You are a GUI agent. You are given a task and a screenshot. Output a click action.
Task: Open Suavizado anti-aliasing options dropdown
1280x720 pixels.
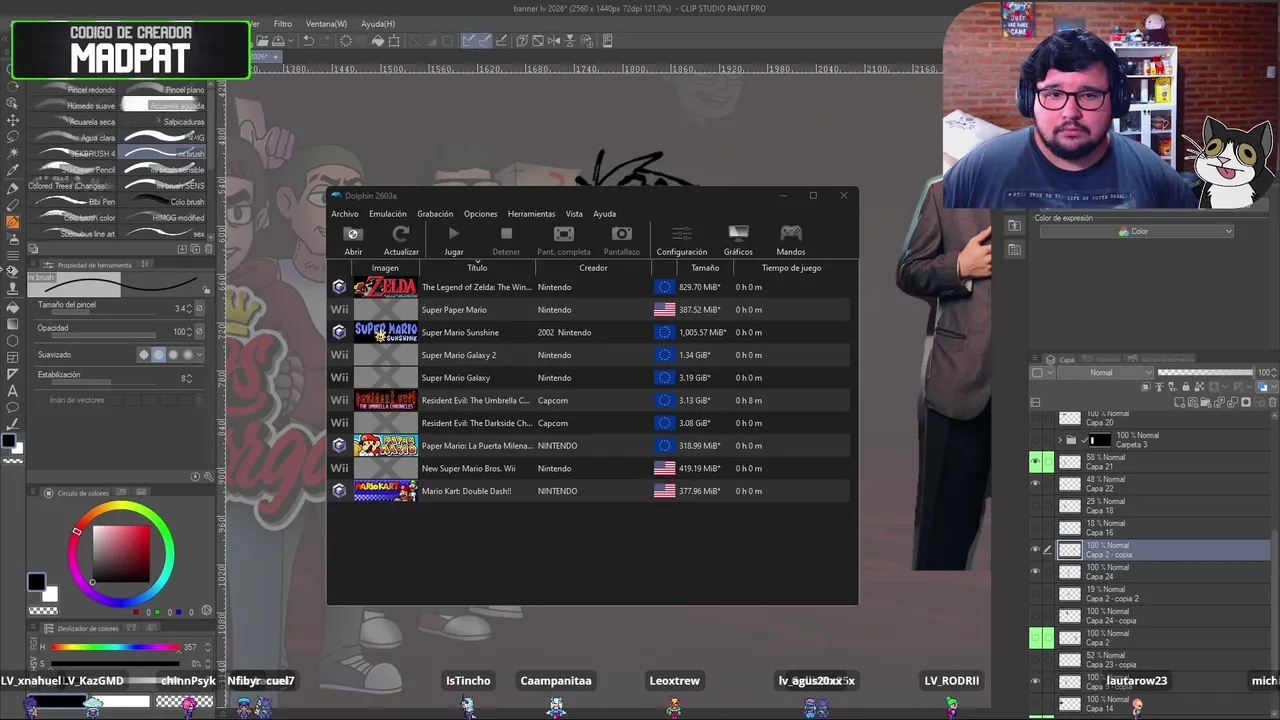(200, 355)
